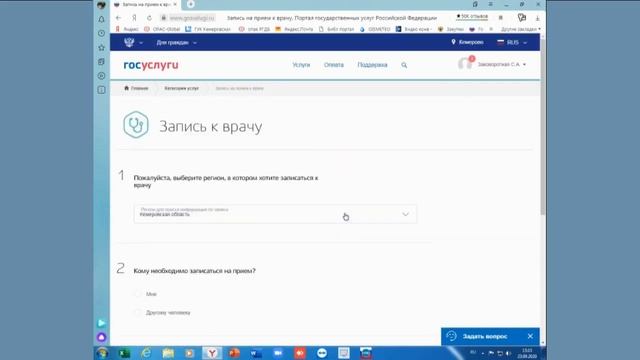This screenshot has width=640, height=360.
Task: Click the coat of arms emblem icon
Action: coord(129,42)
